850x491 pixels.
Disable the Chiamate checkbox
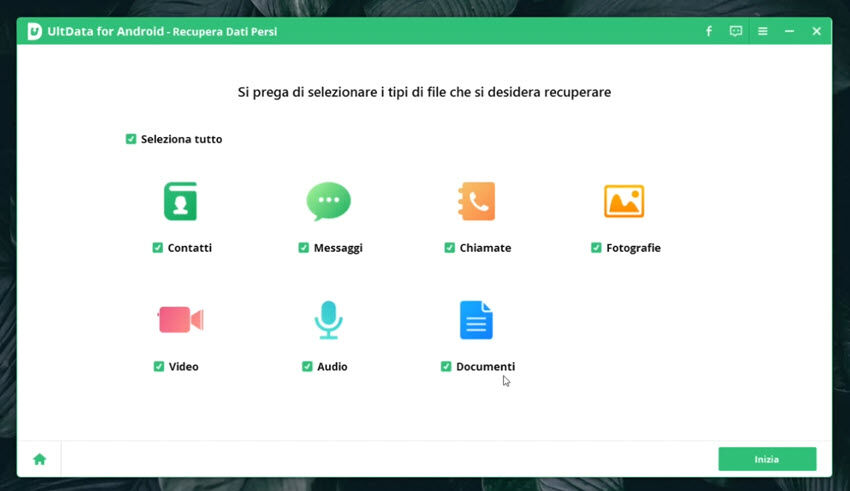(450, 248)
